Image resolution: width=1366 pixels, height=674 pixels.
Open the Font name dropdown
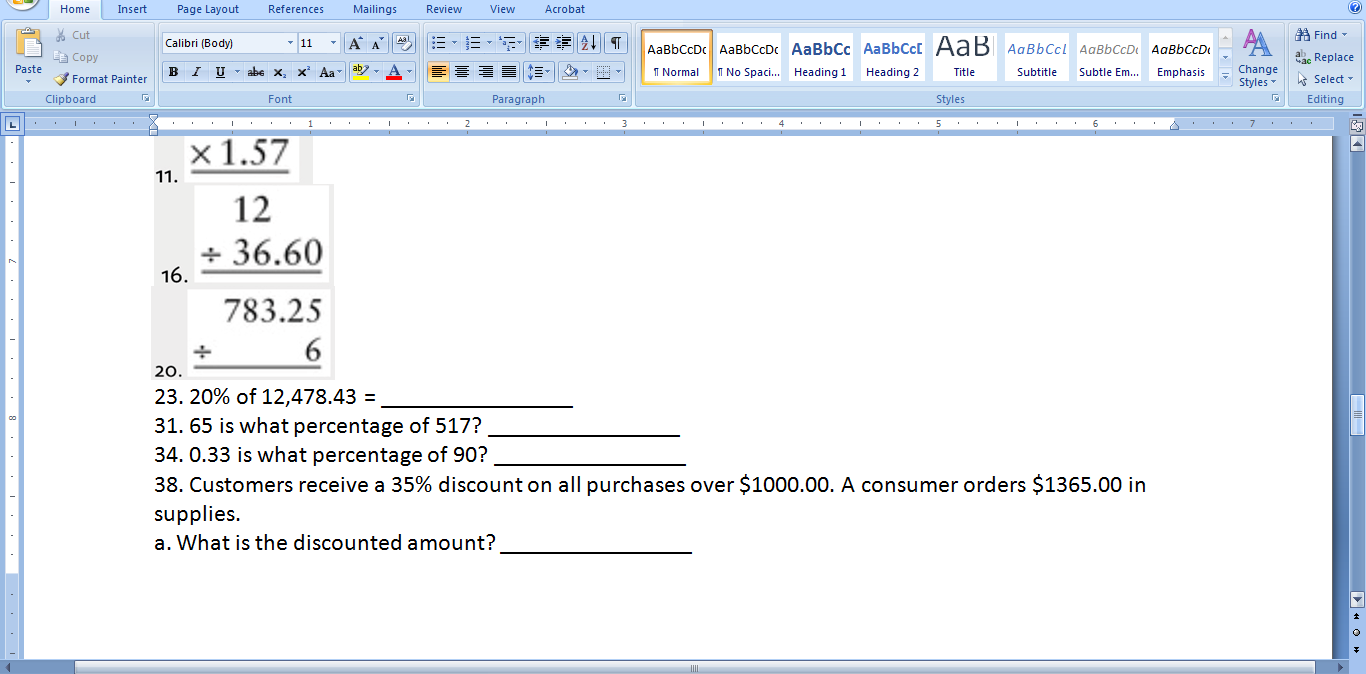(x=290, y=42)
